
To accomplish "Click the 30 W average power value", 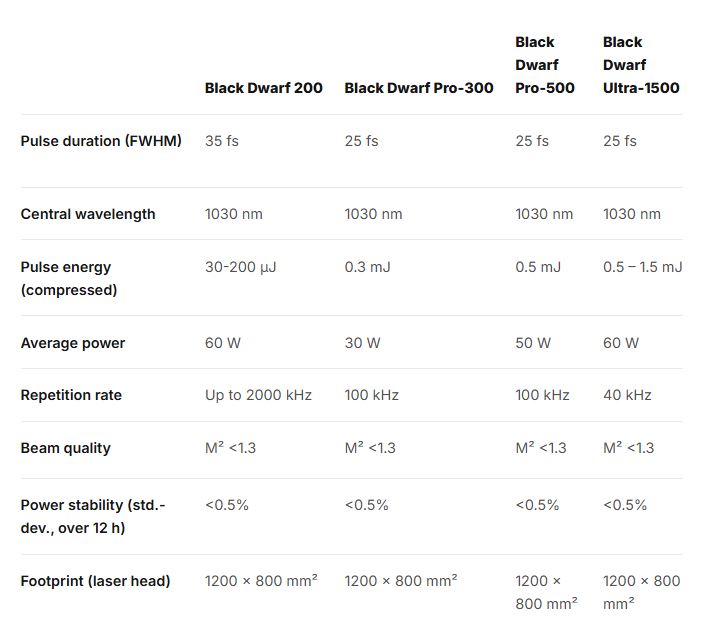I will 362,343.
